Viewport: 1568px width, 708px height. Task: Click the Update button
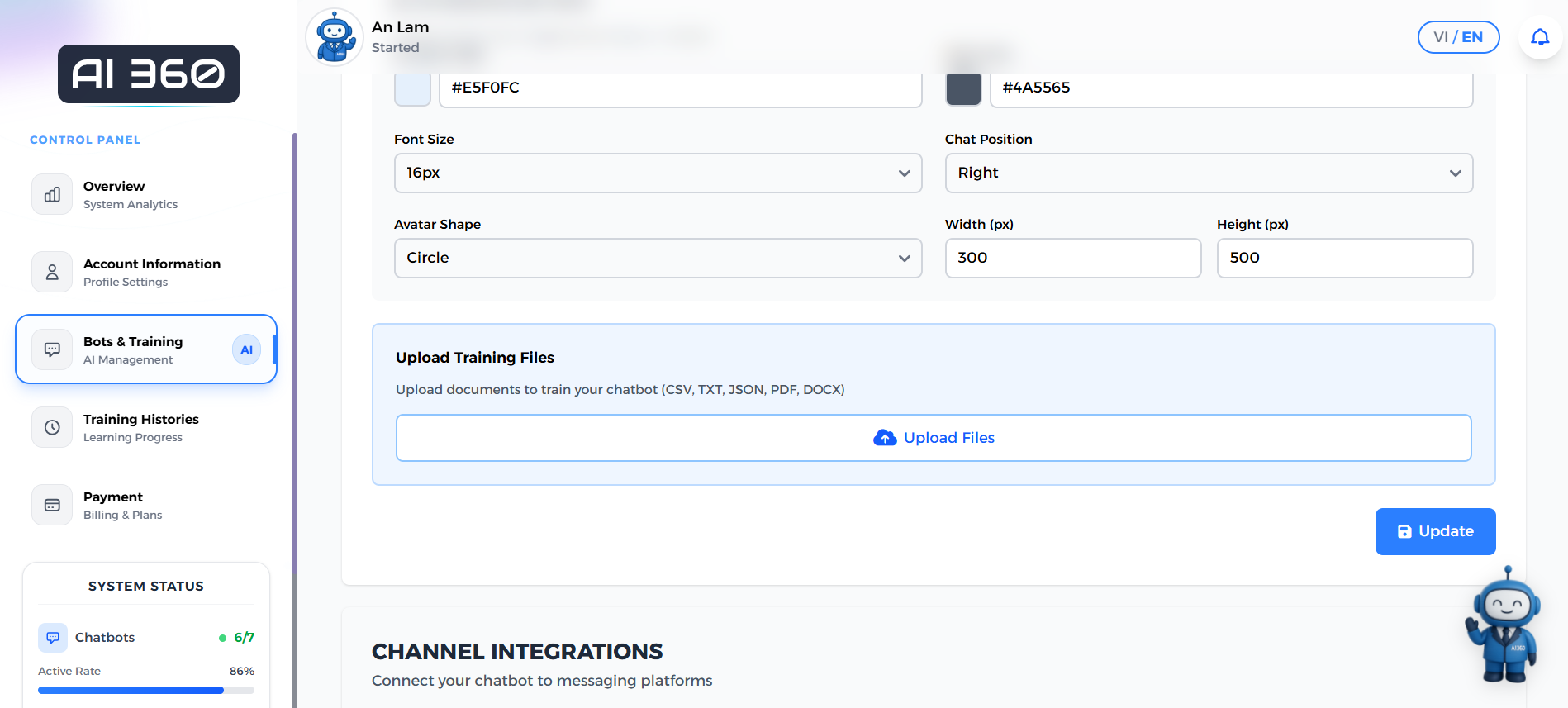pos(1435,531)
